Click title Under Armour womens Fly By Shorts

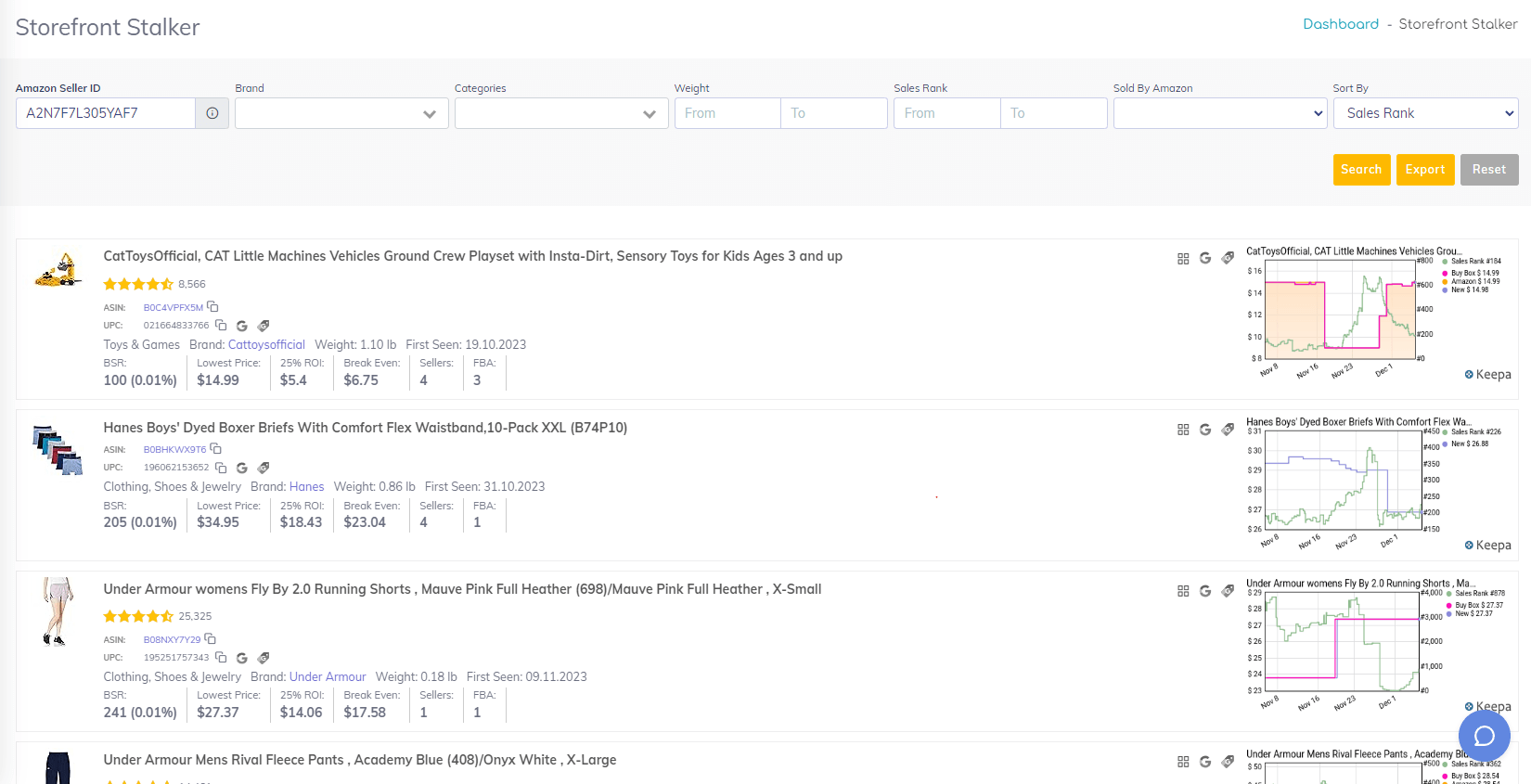pyautogui.click(x=462, y=589)
